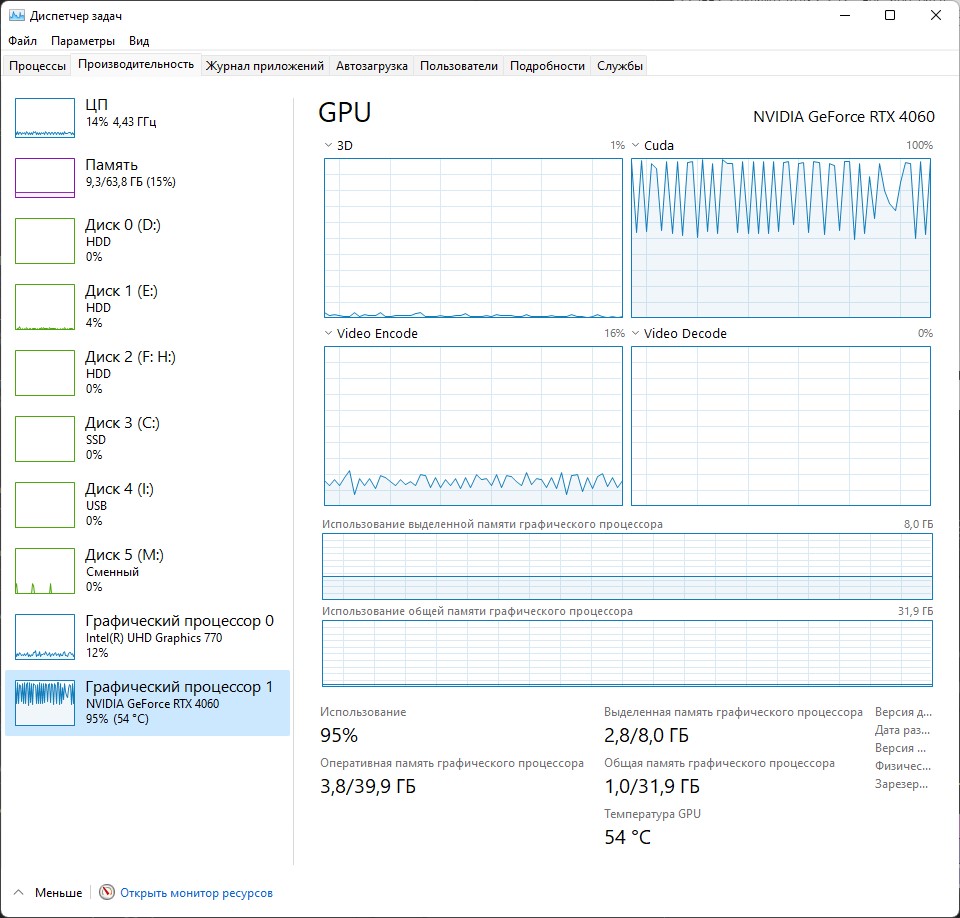960x918 pixels.
Task: Click the 1,0/31,9 ГБ value
Action: pyautogui.click(x=651, y=786)
